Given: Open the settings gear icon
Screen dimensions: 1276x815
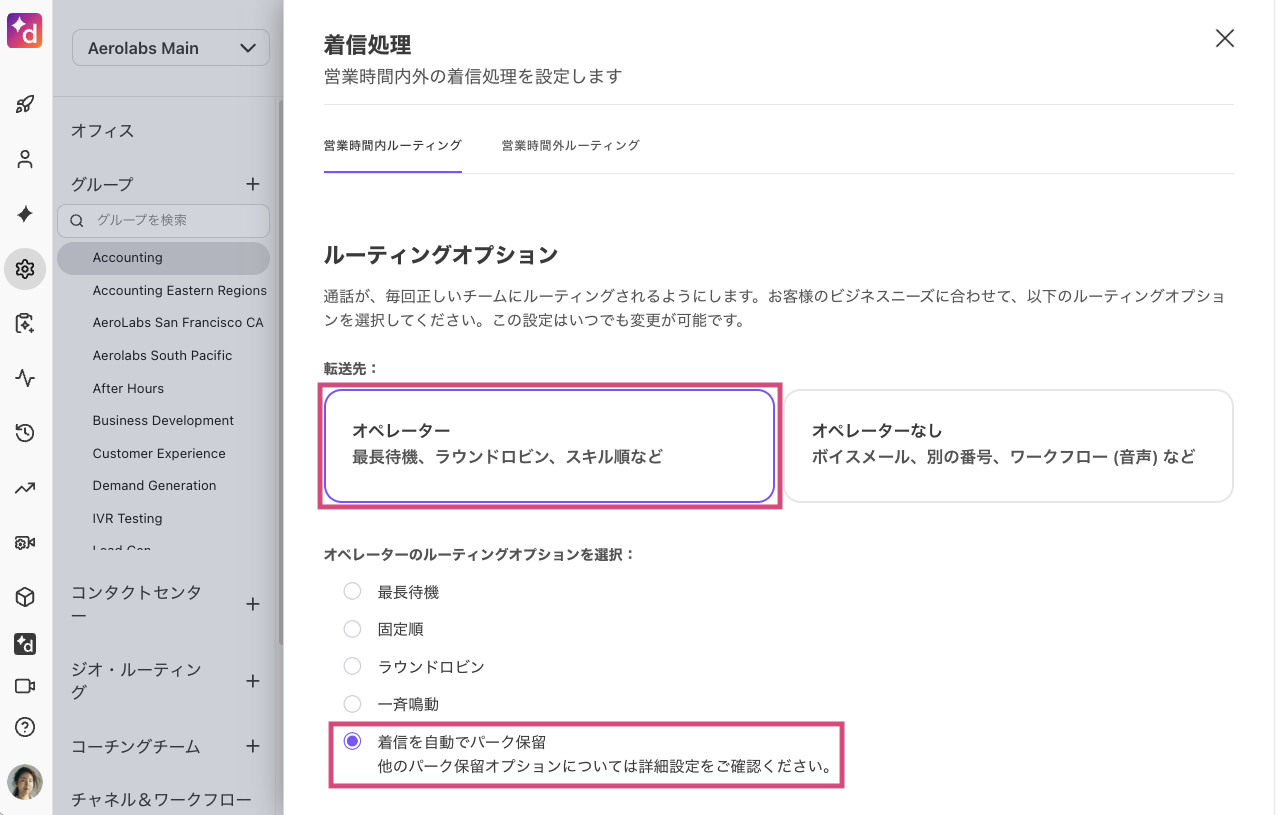Looking at the screenshot, I should tap(25, 269).
